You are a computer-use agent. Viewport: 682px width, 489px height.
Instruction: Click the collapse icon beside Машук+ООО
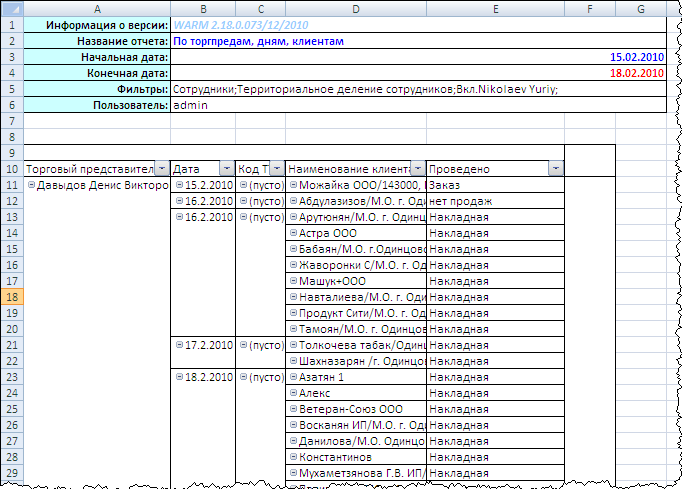(x=293, y=281)
